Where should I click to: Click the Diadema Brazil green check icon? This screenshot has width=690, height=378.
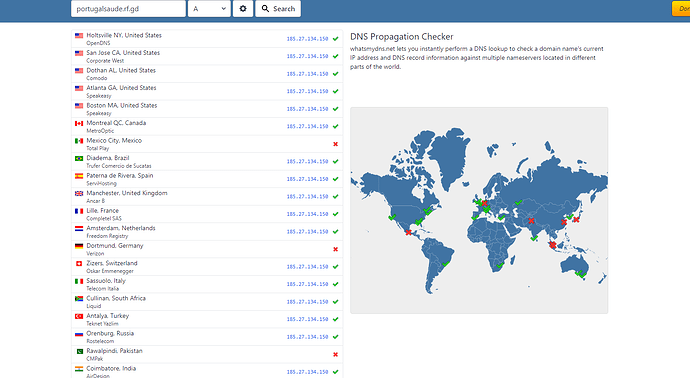point(336,161)
